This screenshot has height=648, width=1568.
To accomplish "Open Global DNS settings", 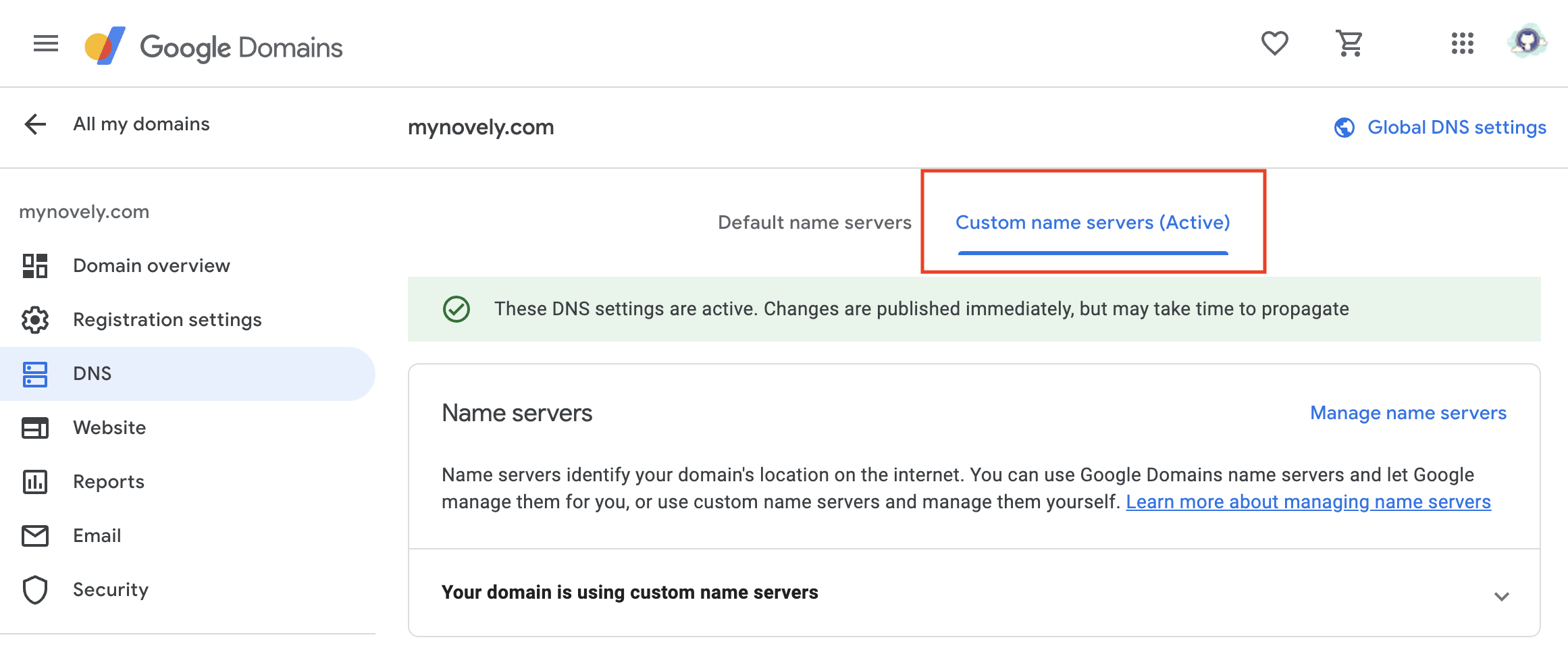I will pos(1457,127).
